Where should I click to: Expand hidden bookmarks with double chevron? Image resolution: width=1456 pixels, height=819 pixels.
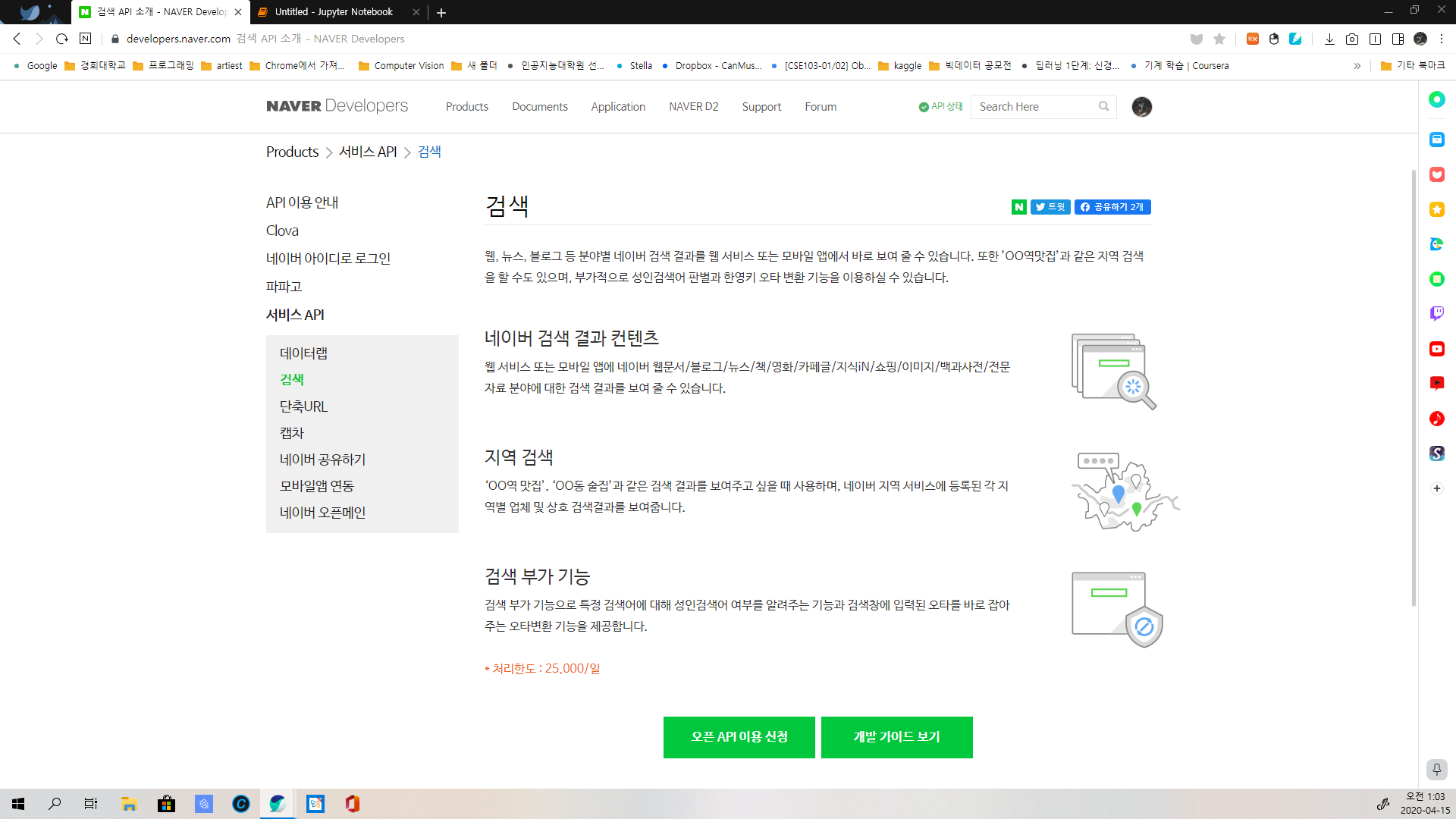1357,66
